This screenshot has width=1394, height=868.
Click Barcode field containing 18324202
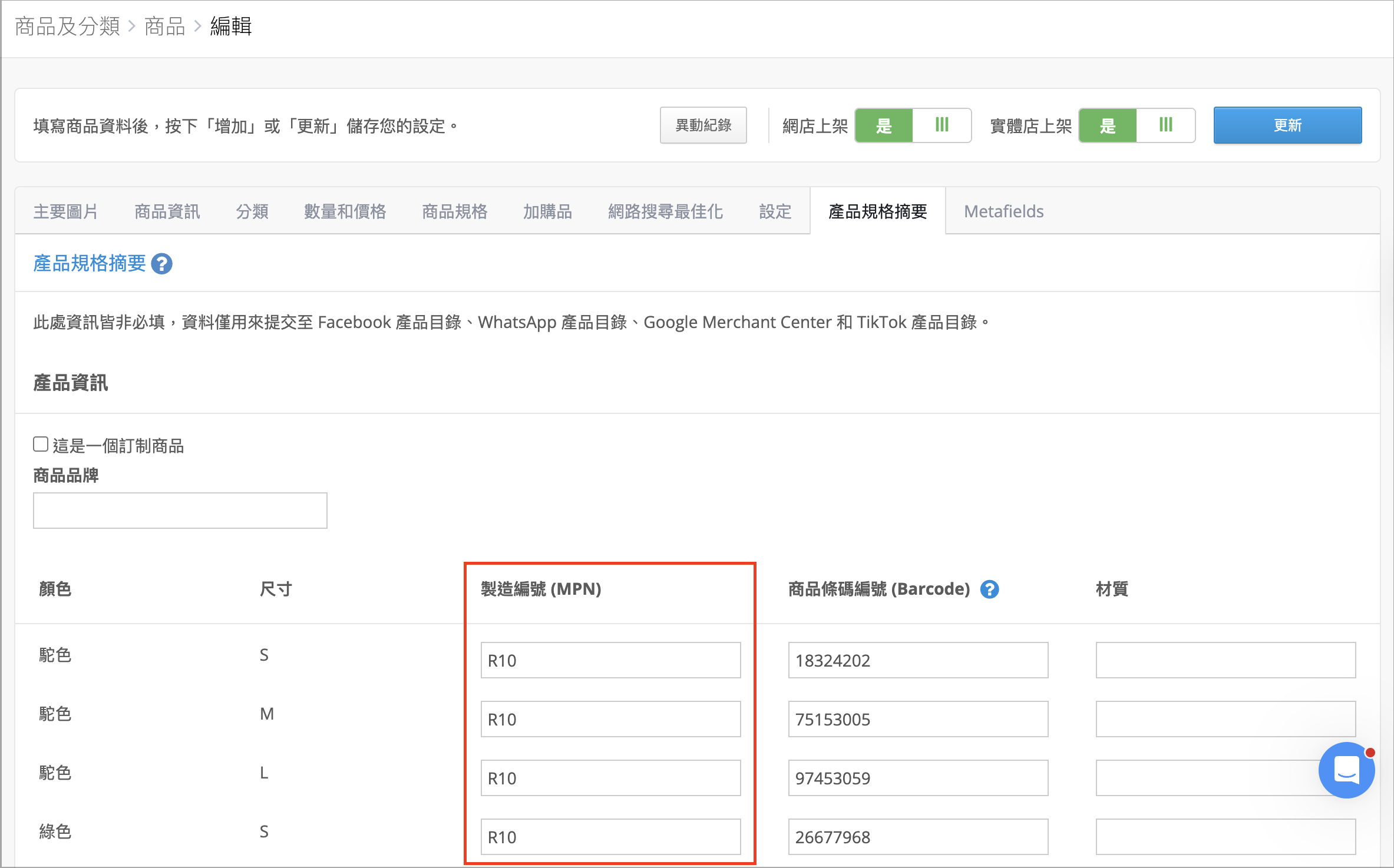pos(919,660)
